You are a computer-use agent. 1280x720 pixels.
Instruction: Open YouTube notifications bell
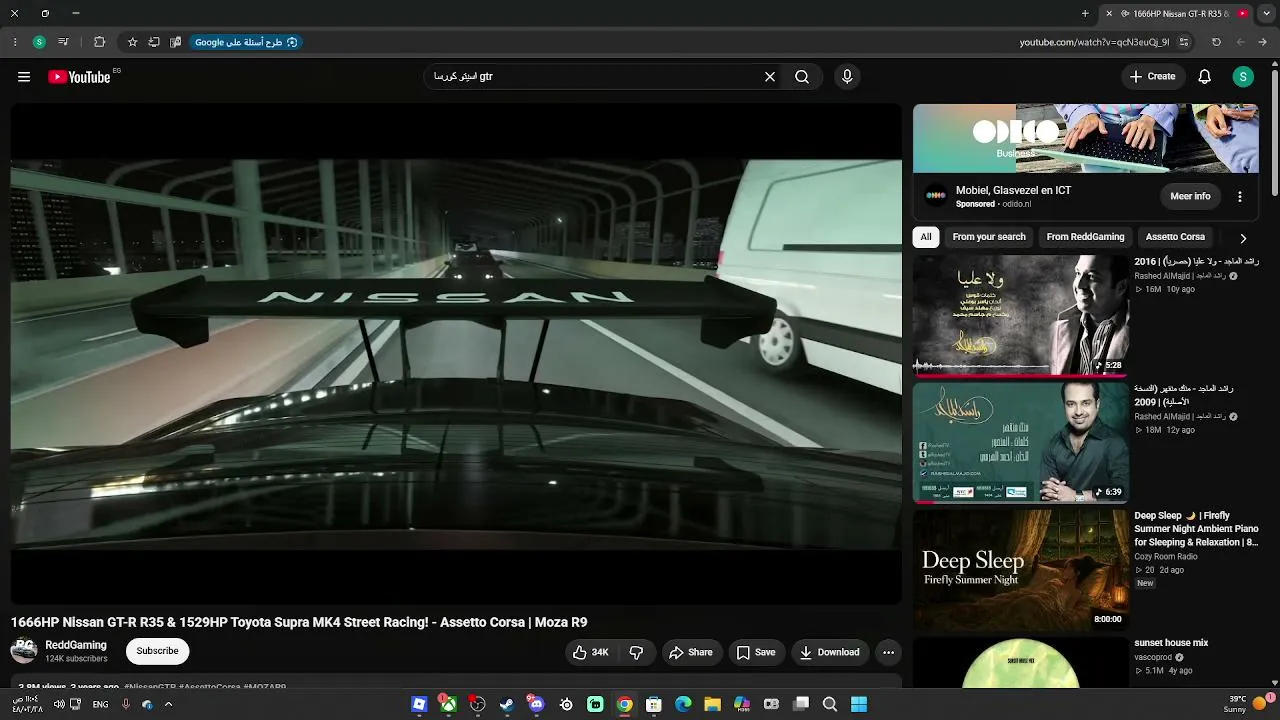pos(1205,77)
